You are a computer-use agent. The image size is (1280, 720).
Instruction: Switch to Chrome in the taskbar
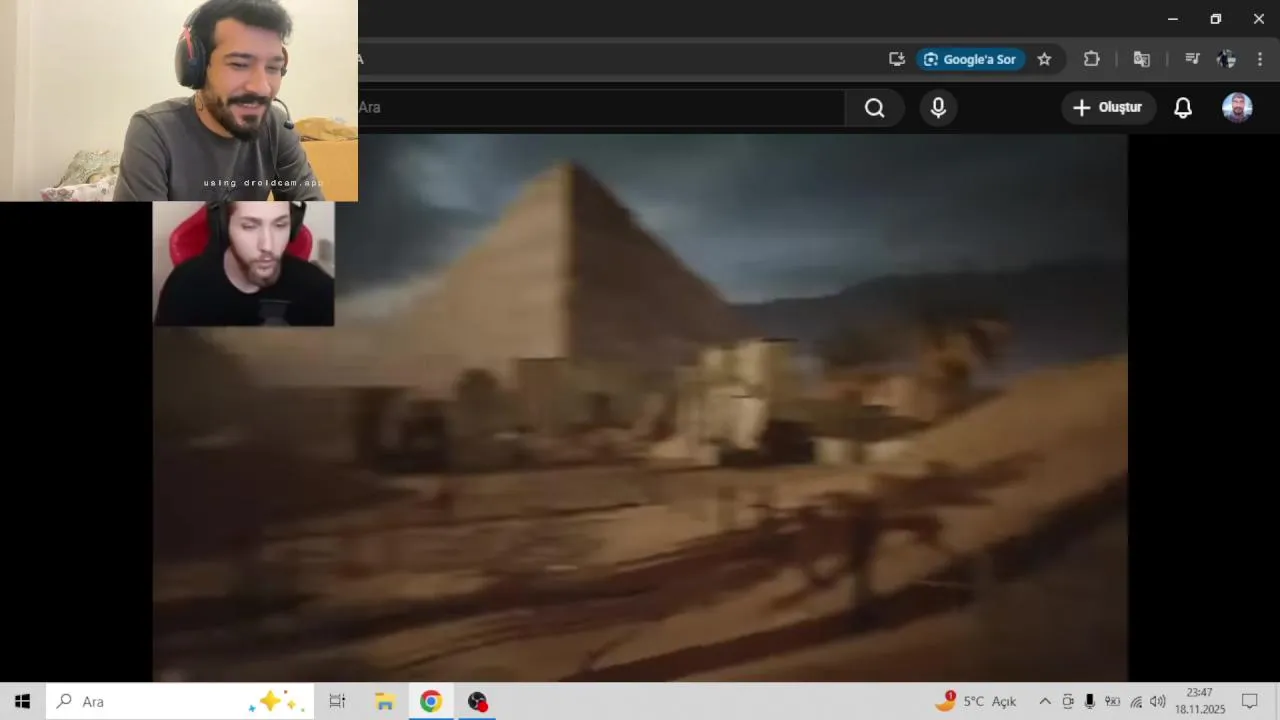tap(431, 701)
